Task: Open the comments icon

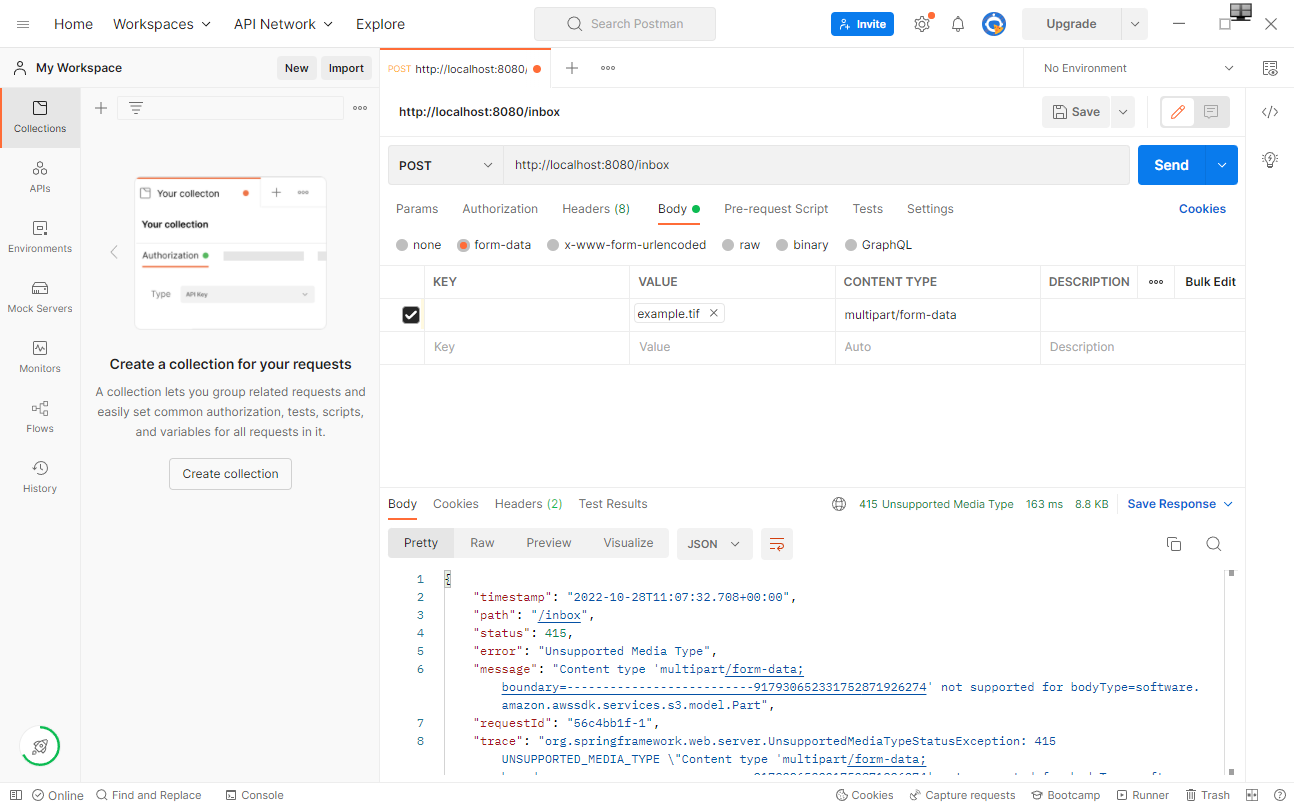Action: pyautogui.click(x=1211, y=112)
